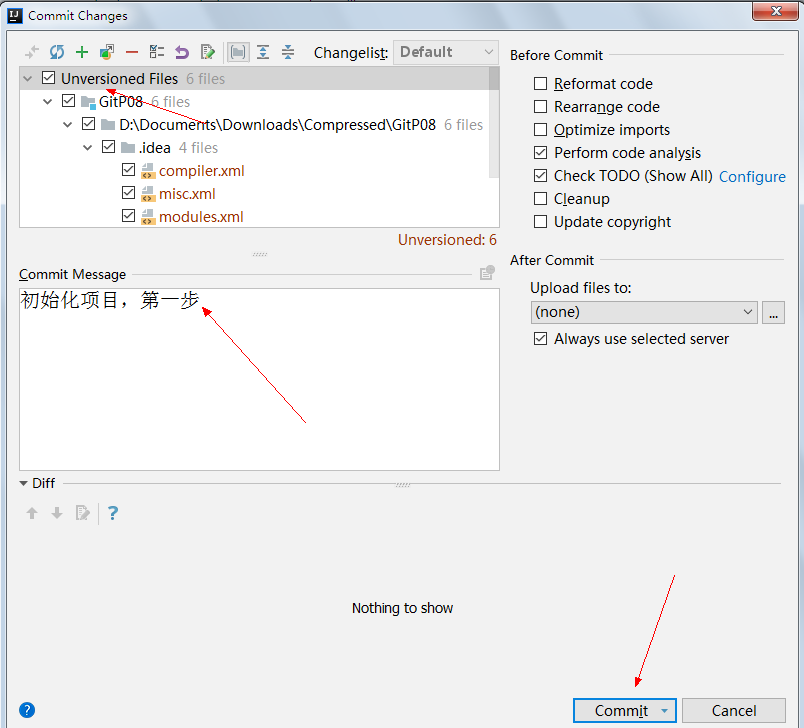Toggle the Group by Directory icon

click(238, 52)
